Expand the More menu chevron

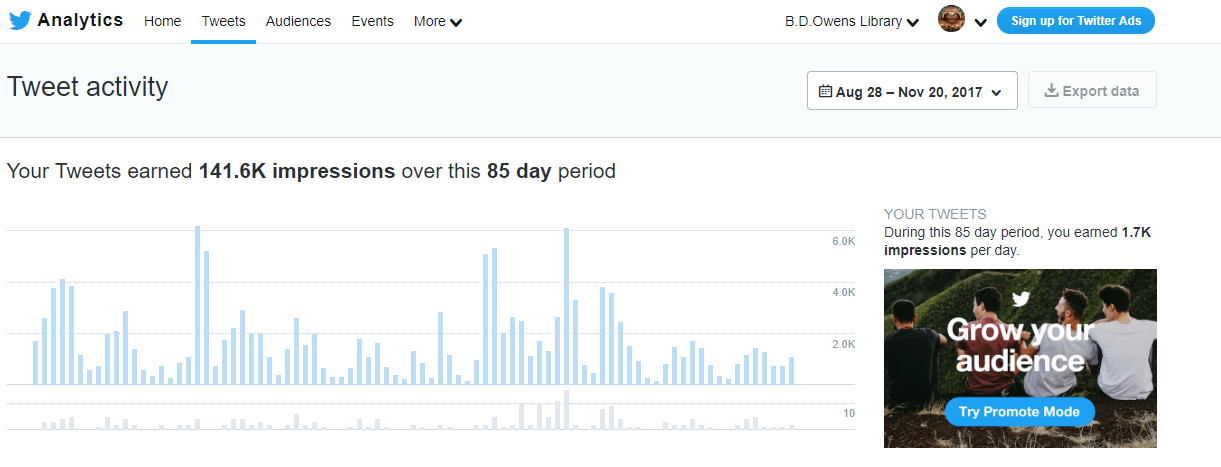click(x=456, y=22)
